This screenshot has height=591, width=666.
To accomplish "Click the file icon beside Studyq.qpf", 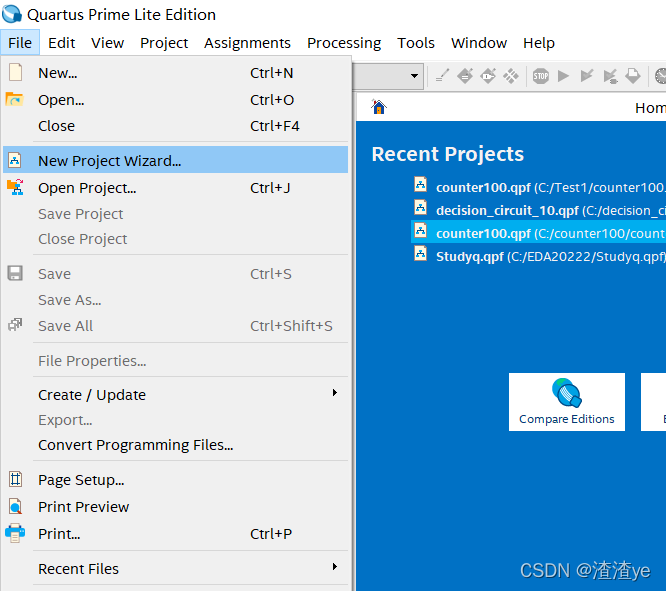I will pyautogui.click(x=420, y=254).
